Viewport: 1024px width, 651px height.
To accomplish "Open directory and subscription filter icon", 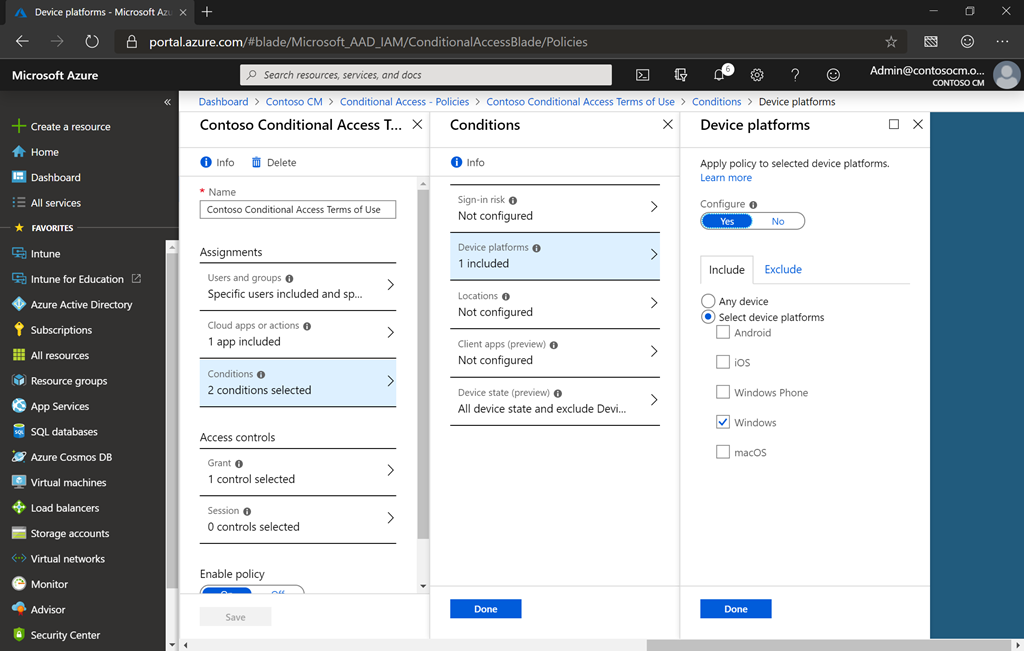I will (681, 75).
